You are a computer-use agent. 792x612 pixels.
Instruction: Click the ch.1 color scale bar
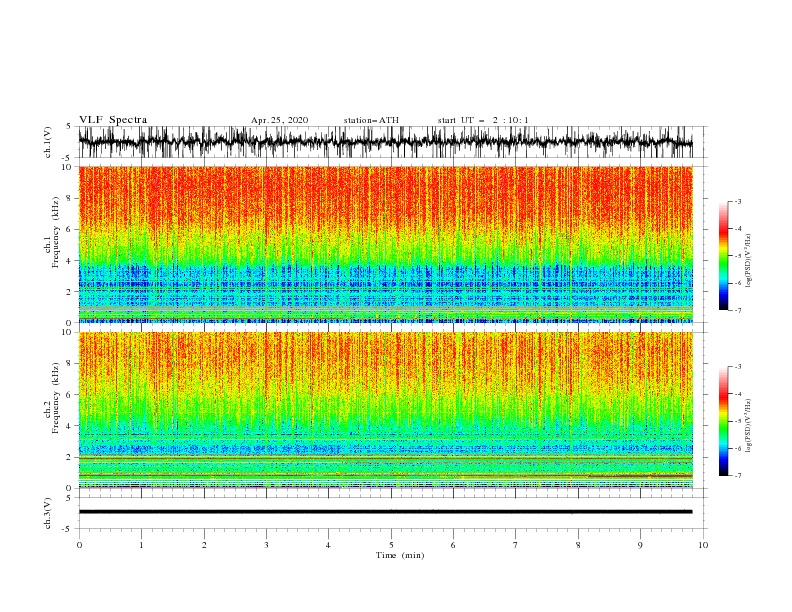[723, 256]
